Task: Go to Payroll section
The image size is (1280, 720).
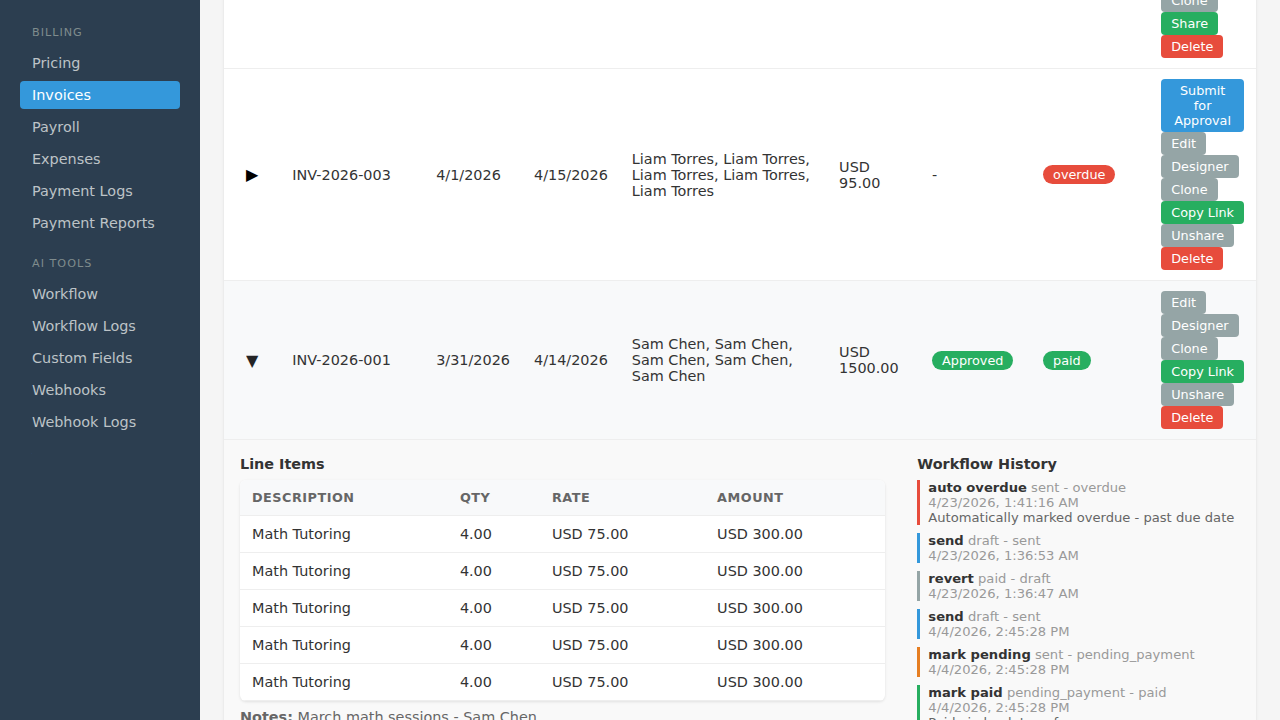Action: pos(100,127)
